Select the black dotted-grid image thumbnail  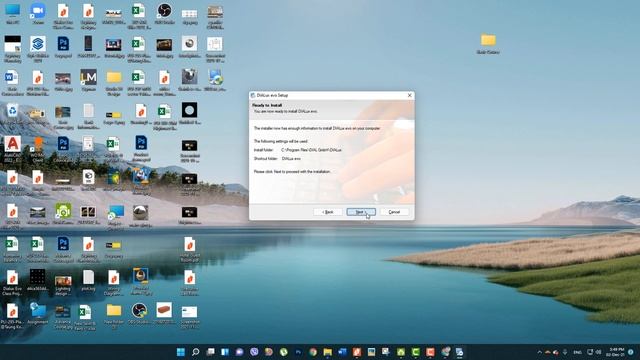[38, 280]
